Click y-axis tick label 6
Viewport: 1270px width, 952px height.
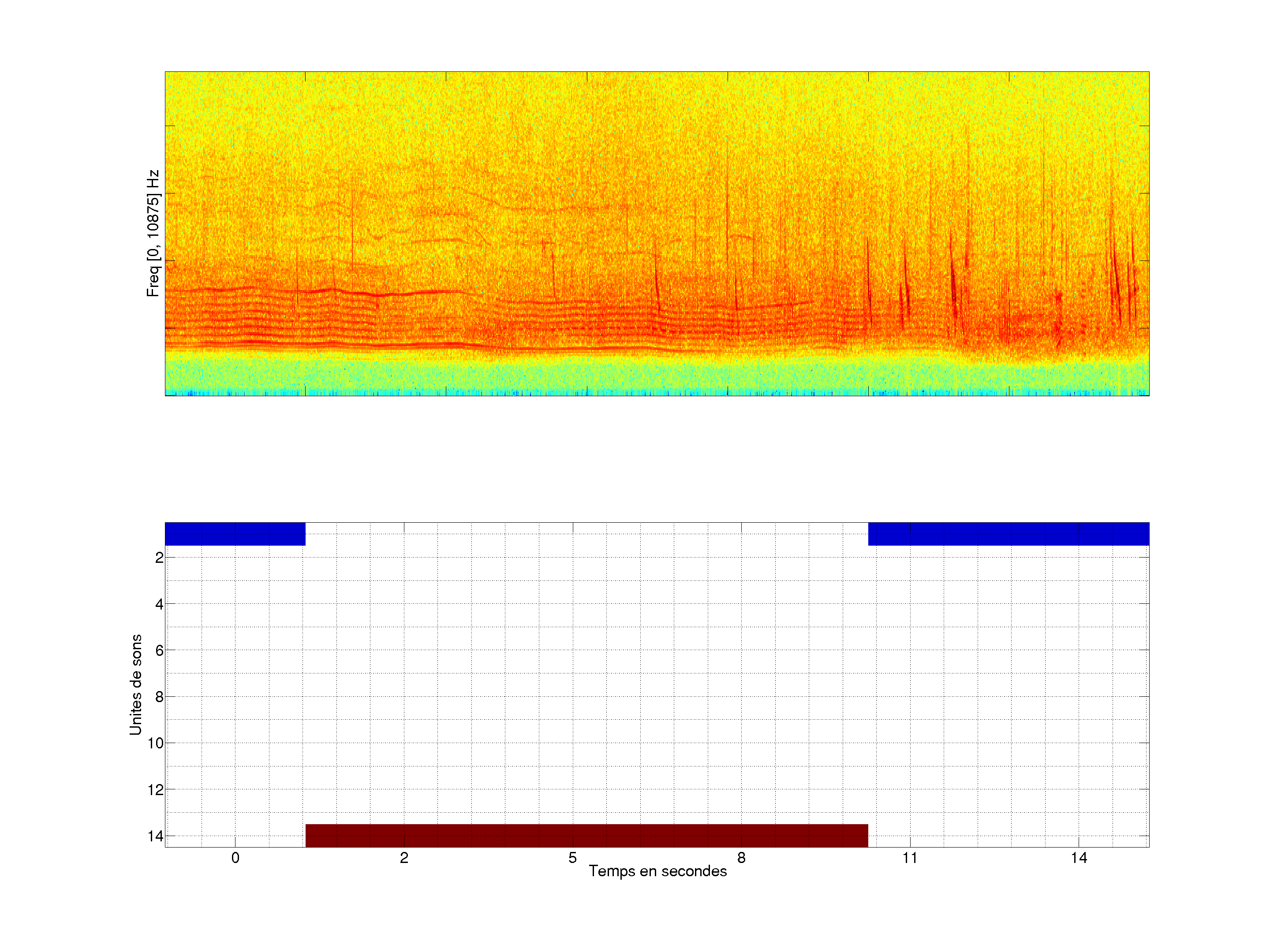point(159,651)
